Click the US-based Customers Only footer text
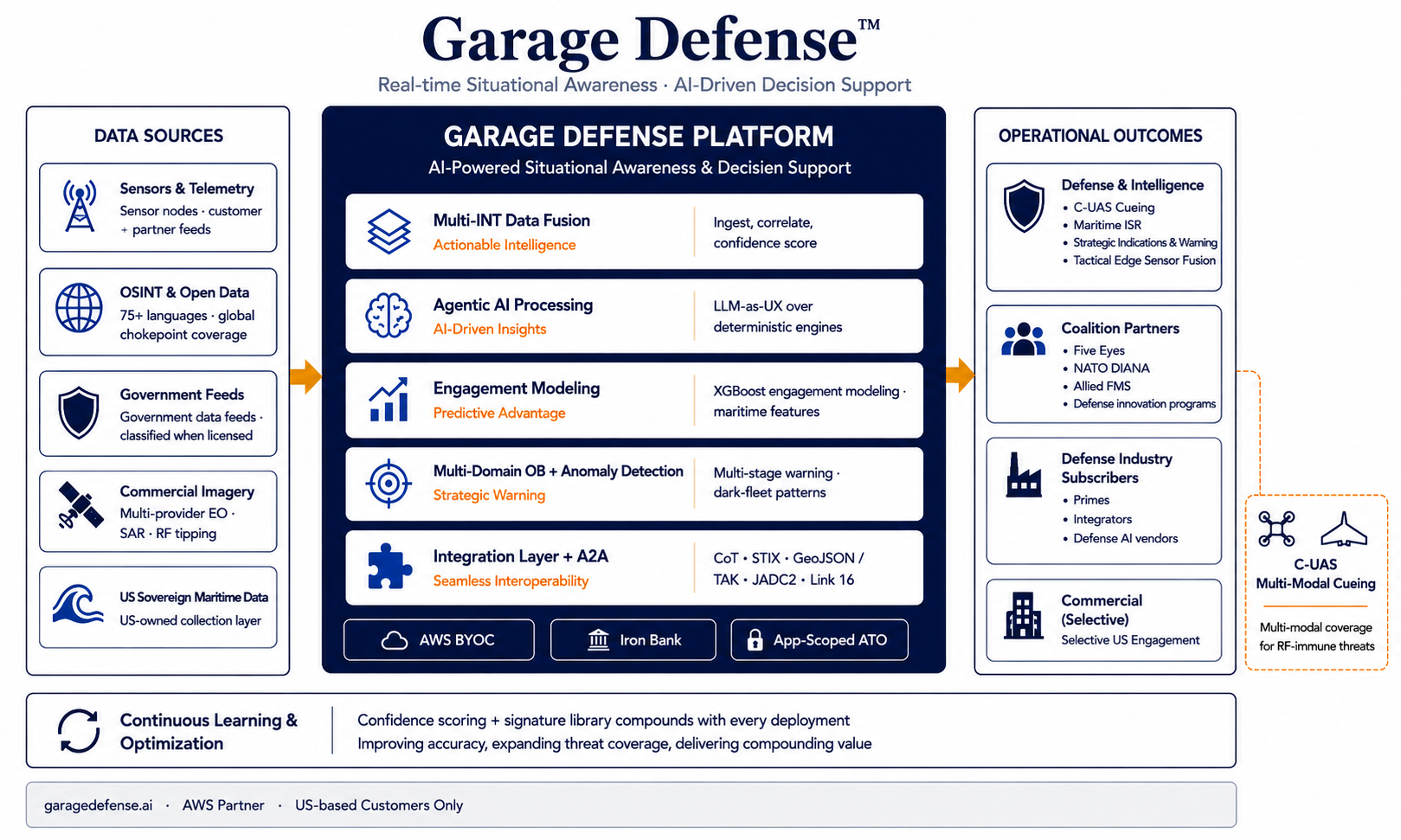Viewport: 1401px width, 840px height. tap(379, 805)
